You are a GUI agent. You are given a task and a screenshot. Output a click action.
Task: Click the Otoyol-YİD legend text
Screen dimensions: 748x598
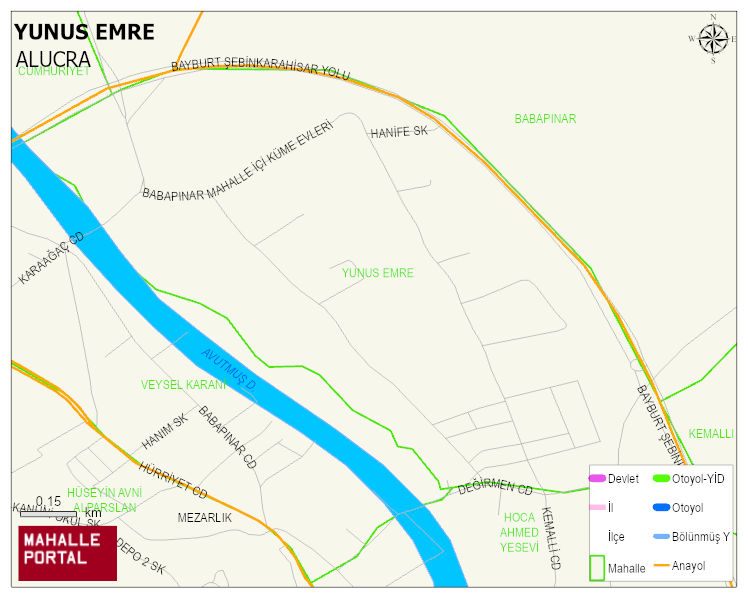pos(698,479)
